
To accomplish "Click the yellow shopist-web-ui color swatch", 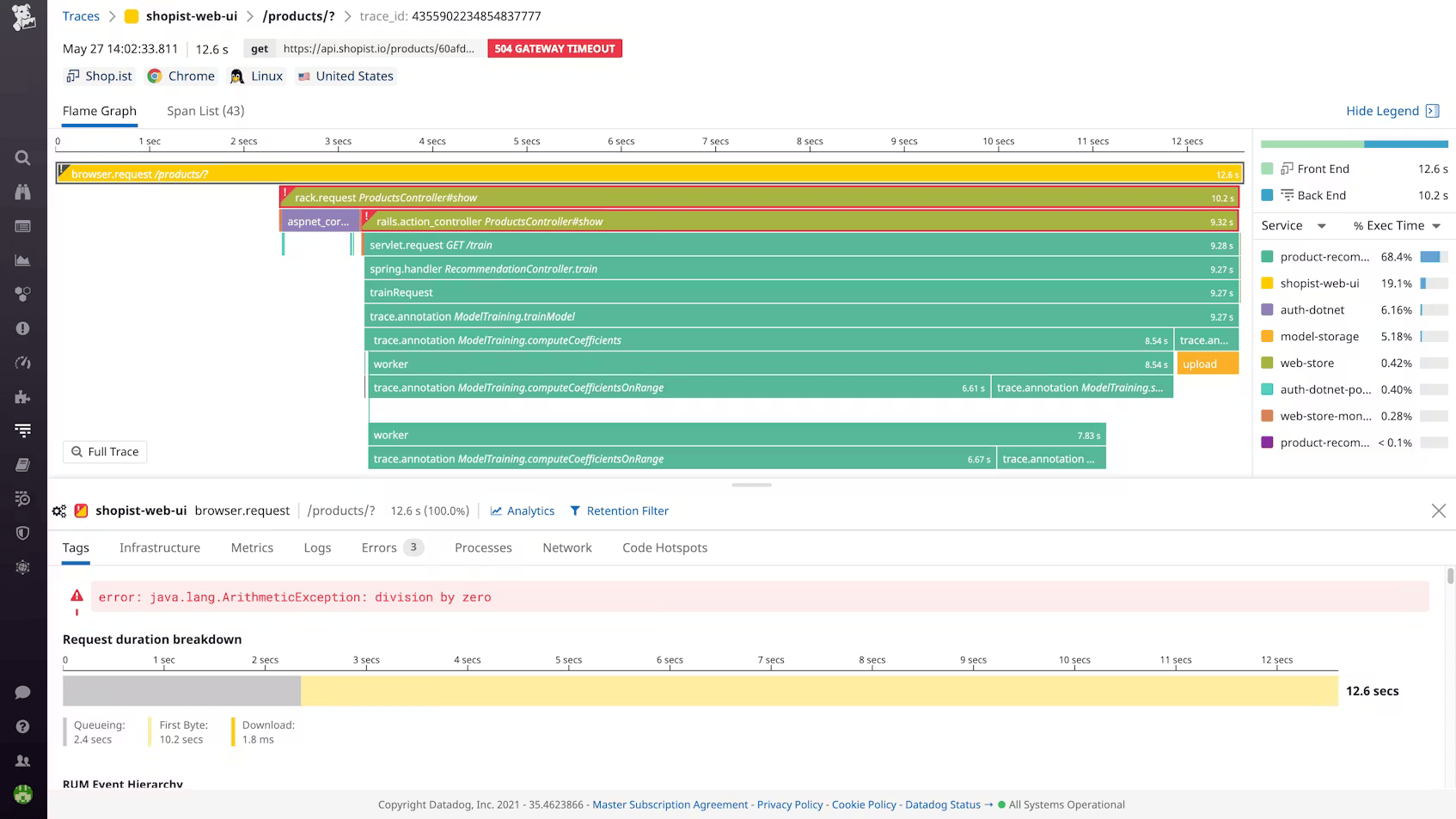I will point(1267,283).
